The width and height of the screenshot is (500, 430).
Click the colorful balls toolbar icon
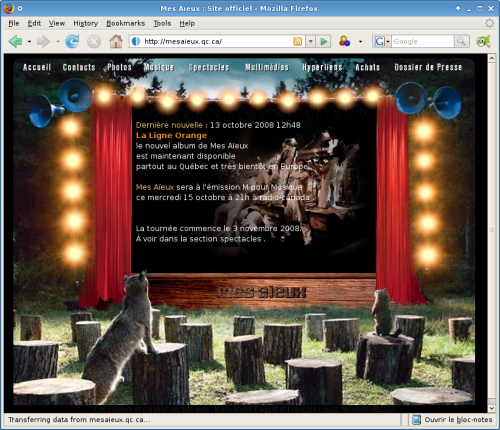point(344,41)
